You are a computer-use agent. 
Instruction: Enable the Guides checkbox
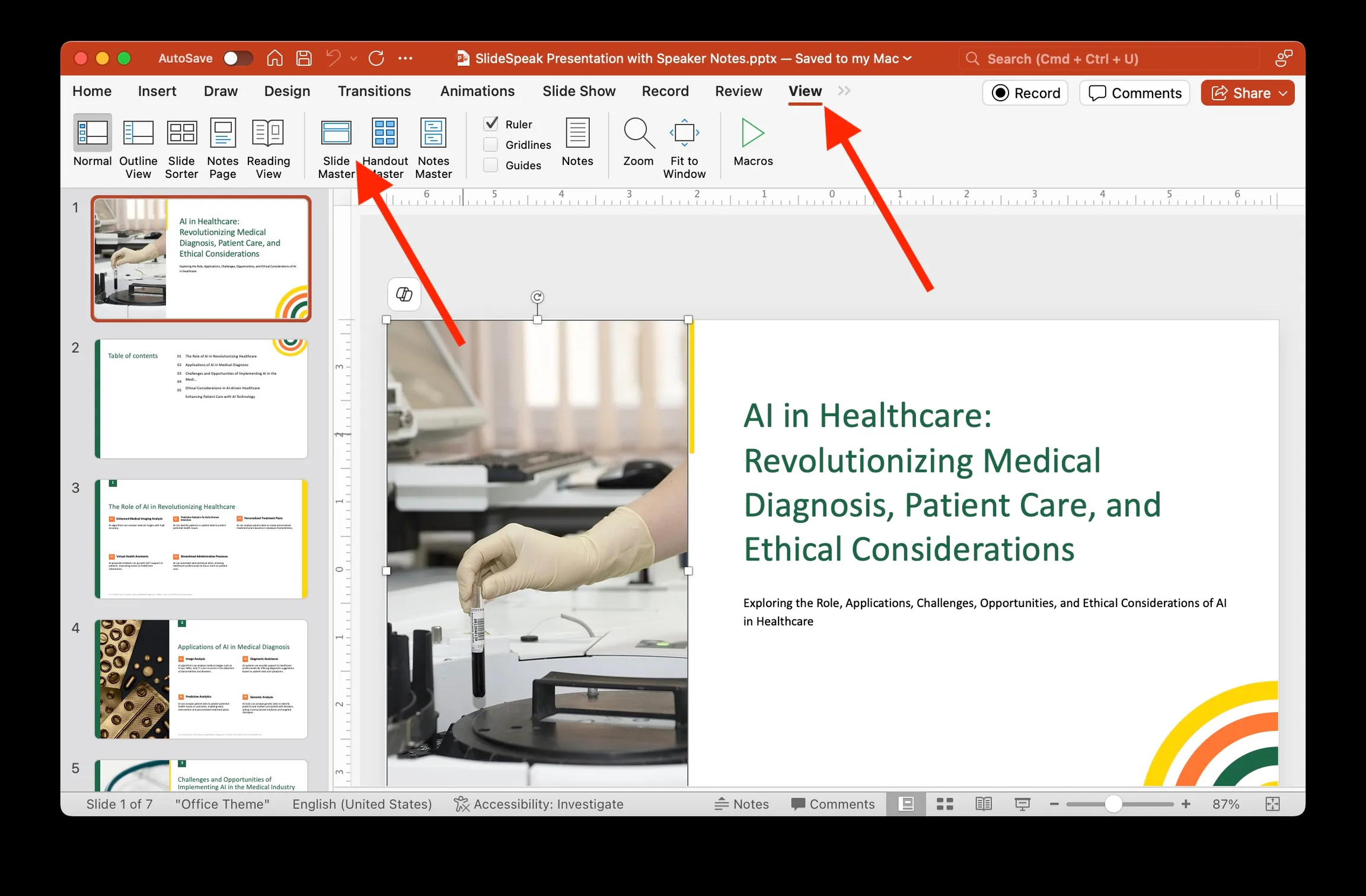(x=491, y=165)
